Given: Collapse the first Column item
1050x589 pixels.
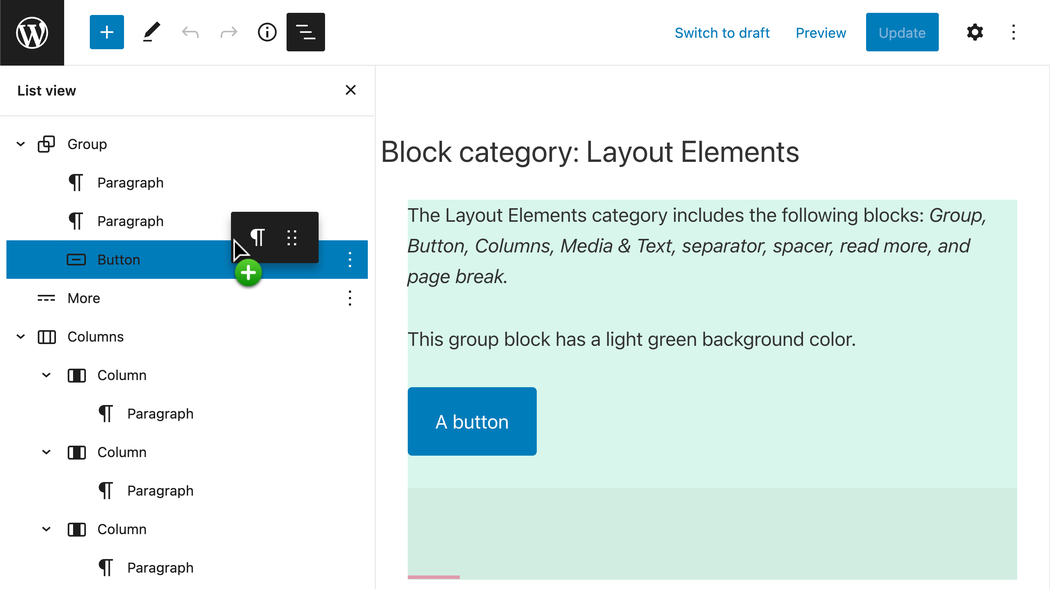Looking at the screenshot, I should tap(46, 375).
